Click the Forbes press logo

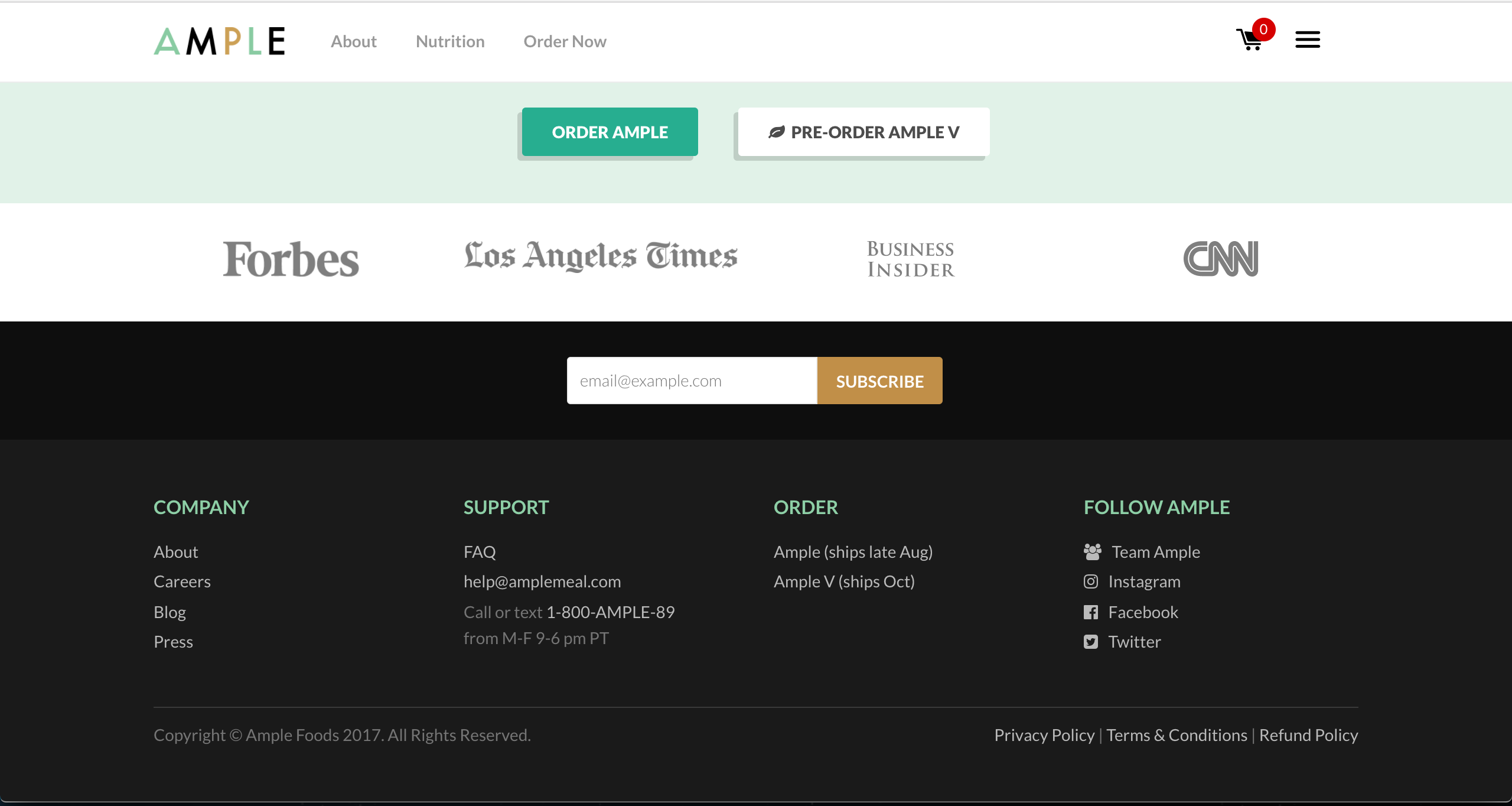(x=291, y=259)
